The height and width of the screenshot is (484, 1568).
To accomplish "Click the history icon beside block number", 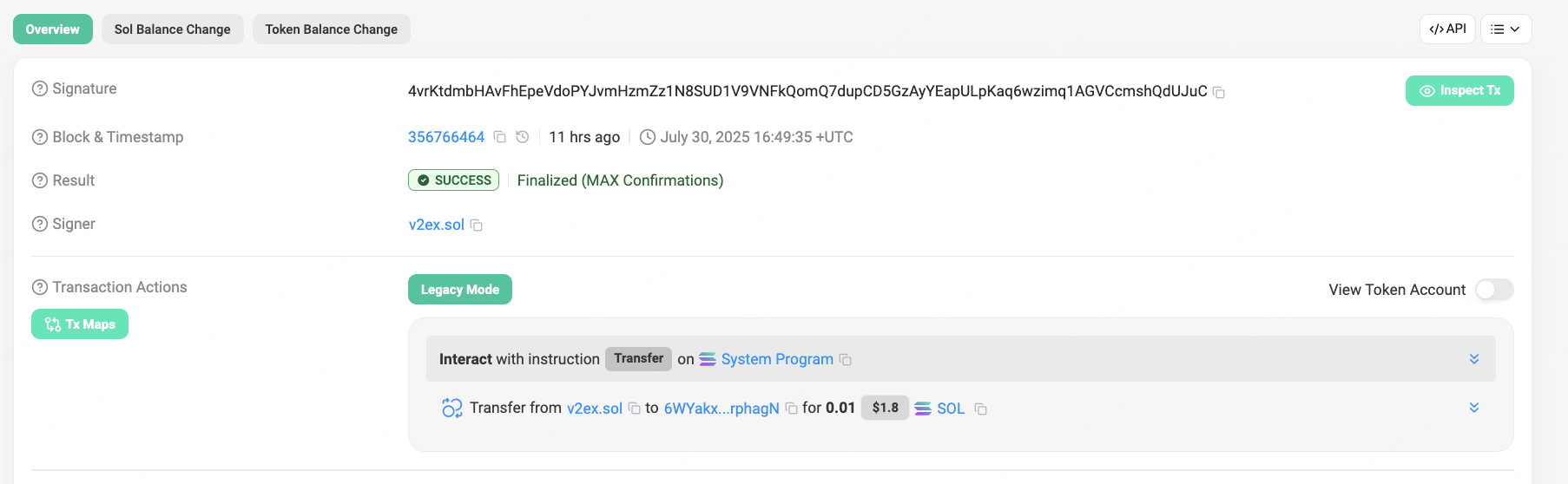I will (522, 137).
